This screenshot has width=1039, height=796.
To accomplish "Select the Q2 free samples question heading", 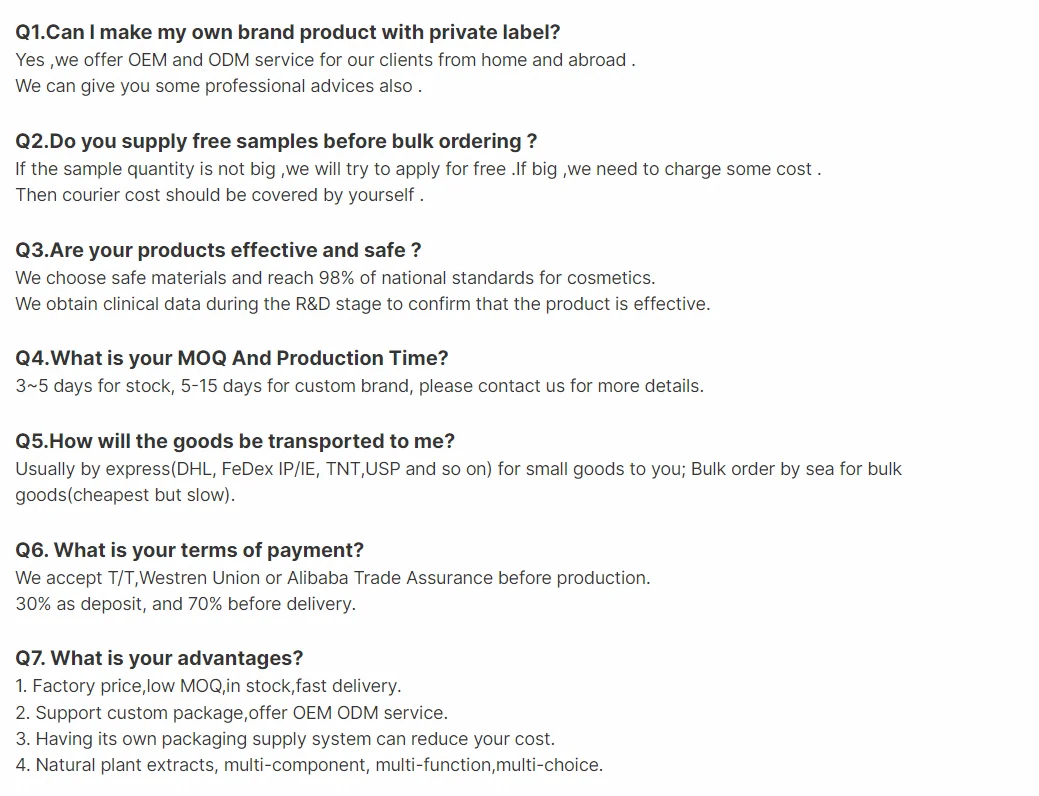I will [x=276, y=141].
